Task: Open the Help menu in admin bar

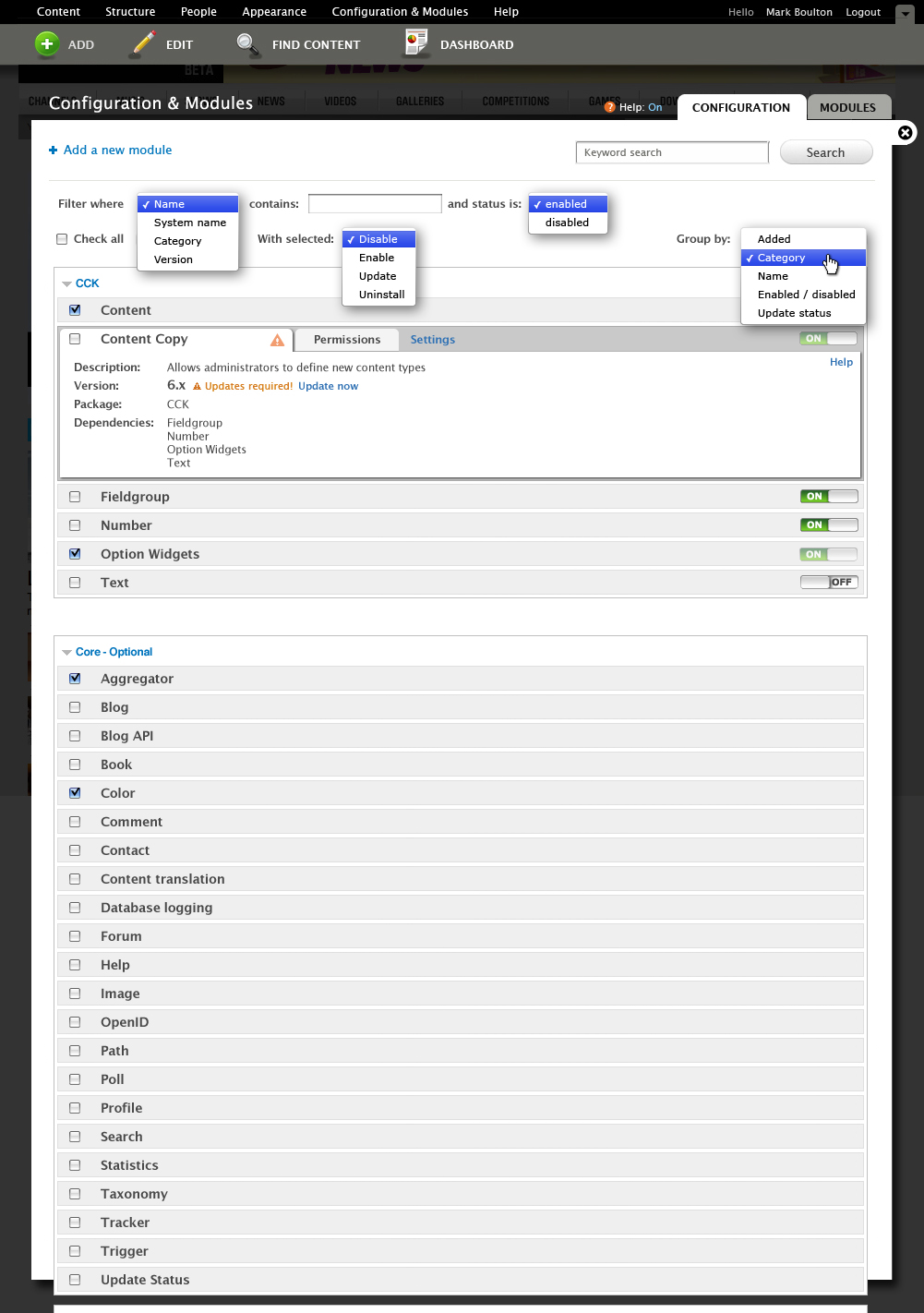Action: 506,12
